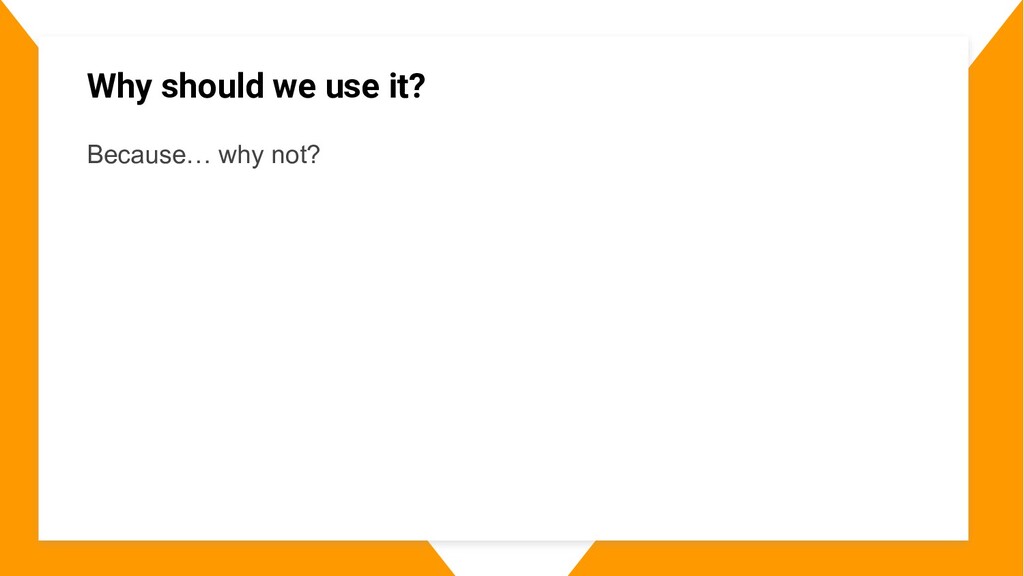Screen dimensions: 1024x576
Task: Click 'not?' at the end of body text
Action: 295,155
